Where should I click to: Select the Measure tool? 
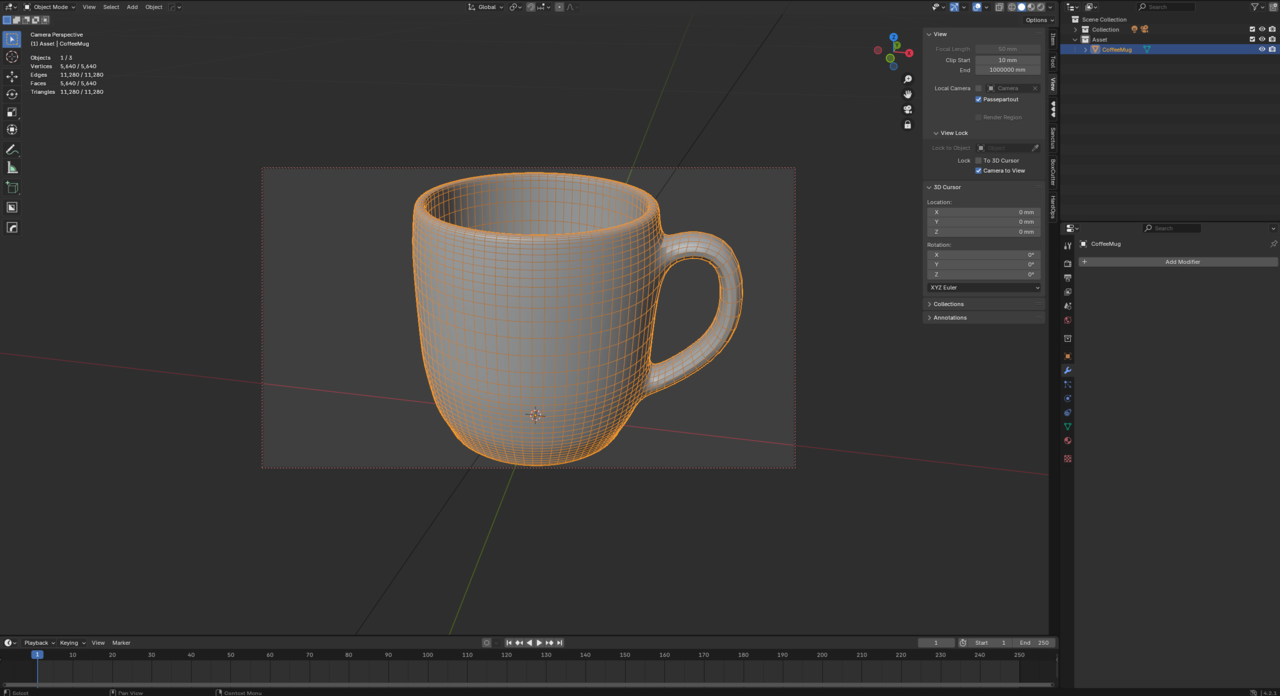click(x=12, y=168)
